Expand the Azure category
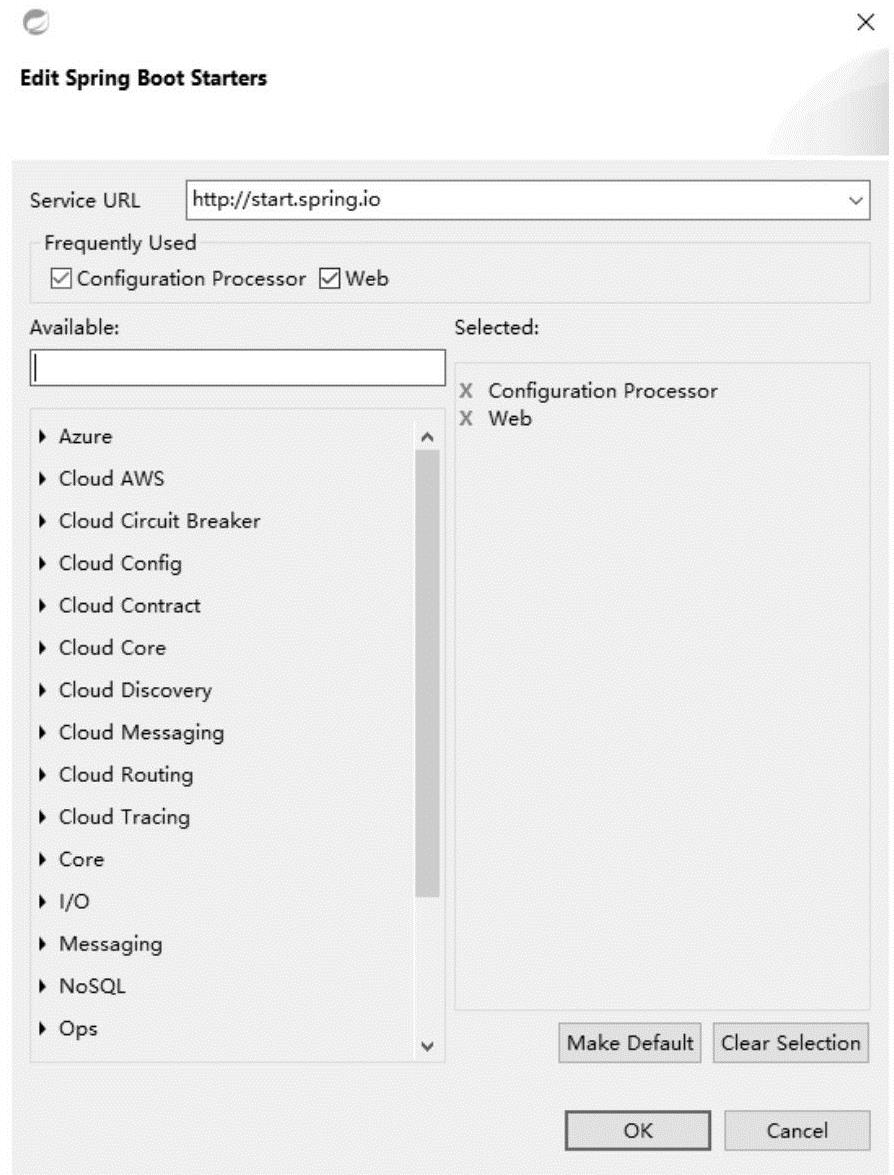This screenshot has width=894, height=1175. [43, 437]
